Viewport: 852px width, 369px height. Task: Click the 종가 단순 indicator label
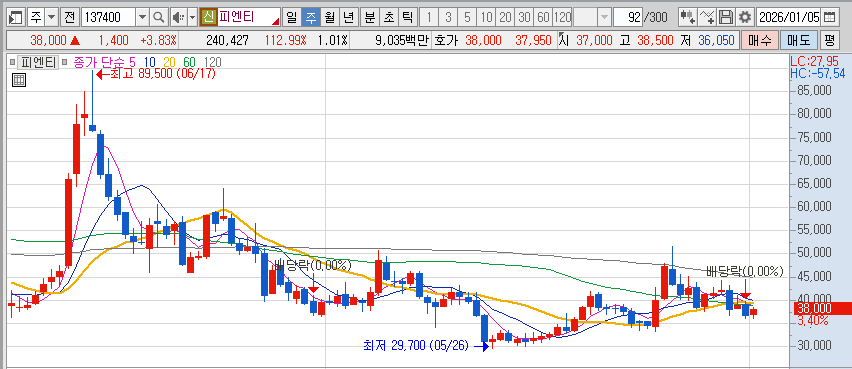99,62
